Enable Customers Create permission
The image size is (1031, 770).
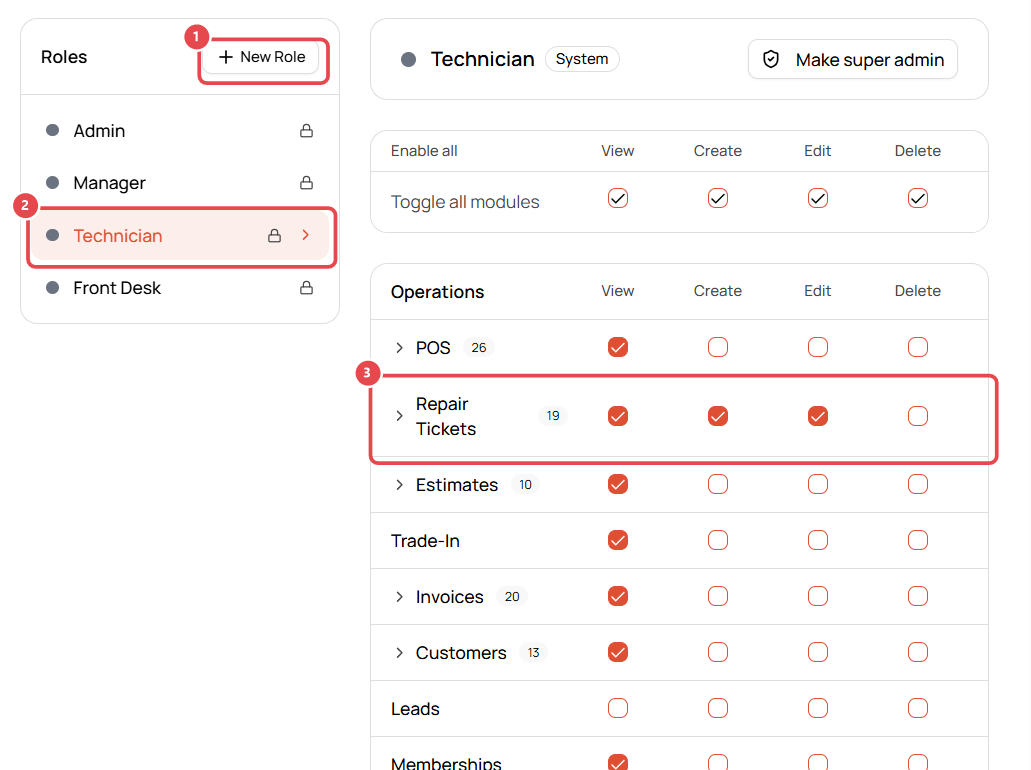coord(717,652)
